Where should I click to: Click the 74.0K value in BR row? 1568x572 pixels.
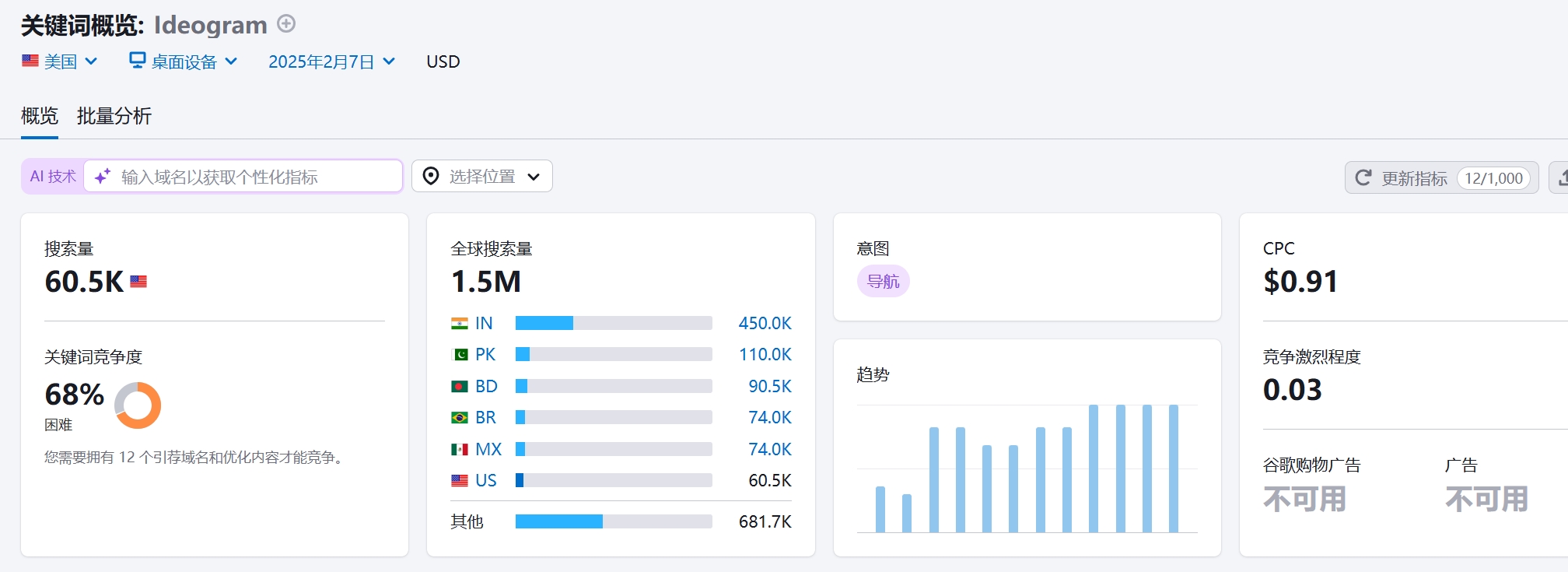point(770,418)
